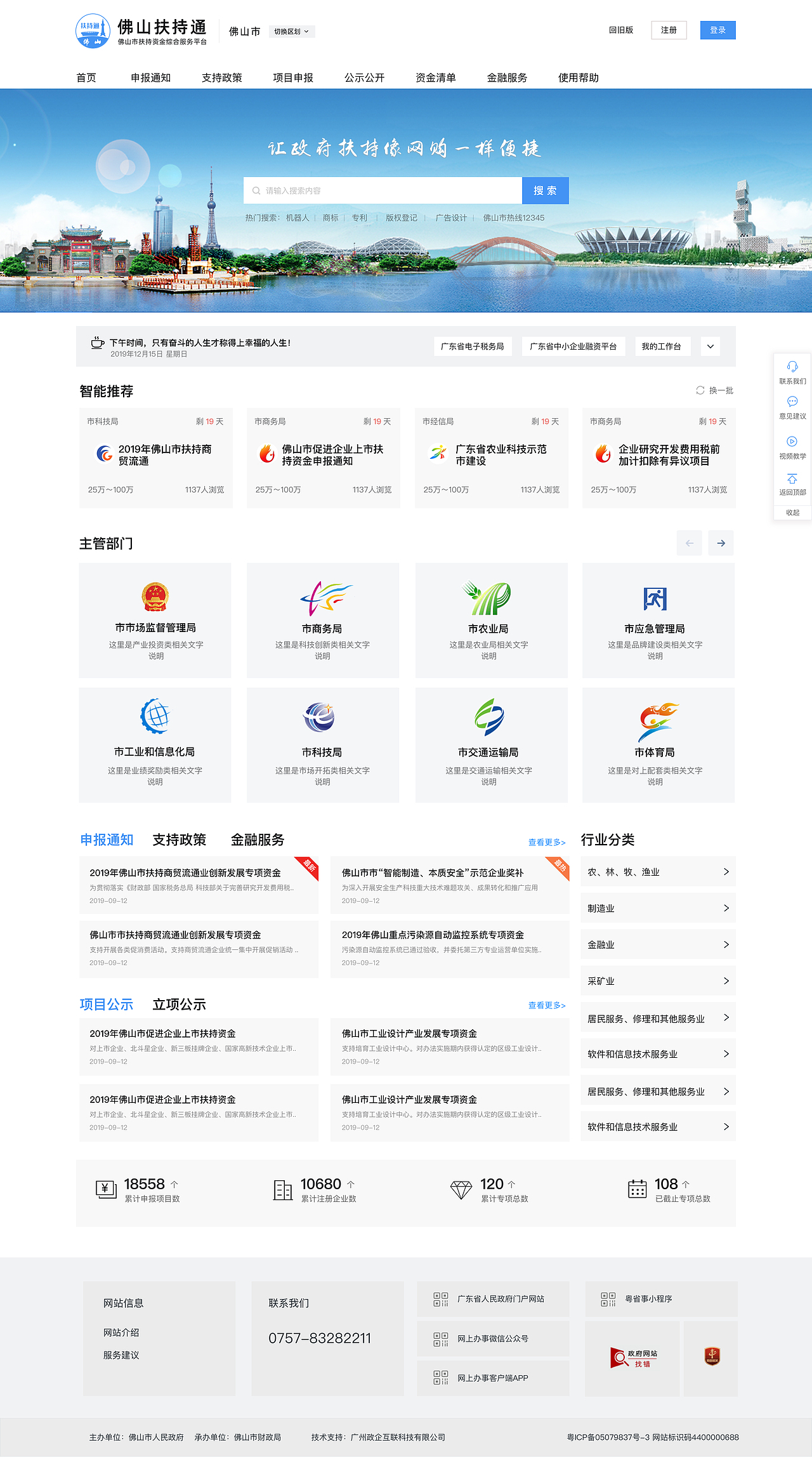Open the 广东省中小企业融资平台 link

tap(573, 346)
